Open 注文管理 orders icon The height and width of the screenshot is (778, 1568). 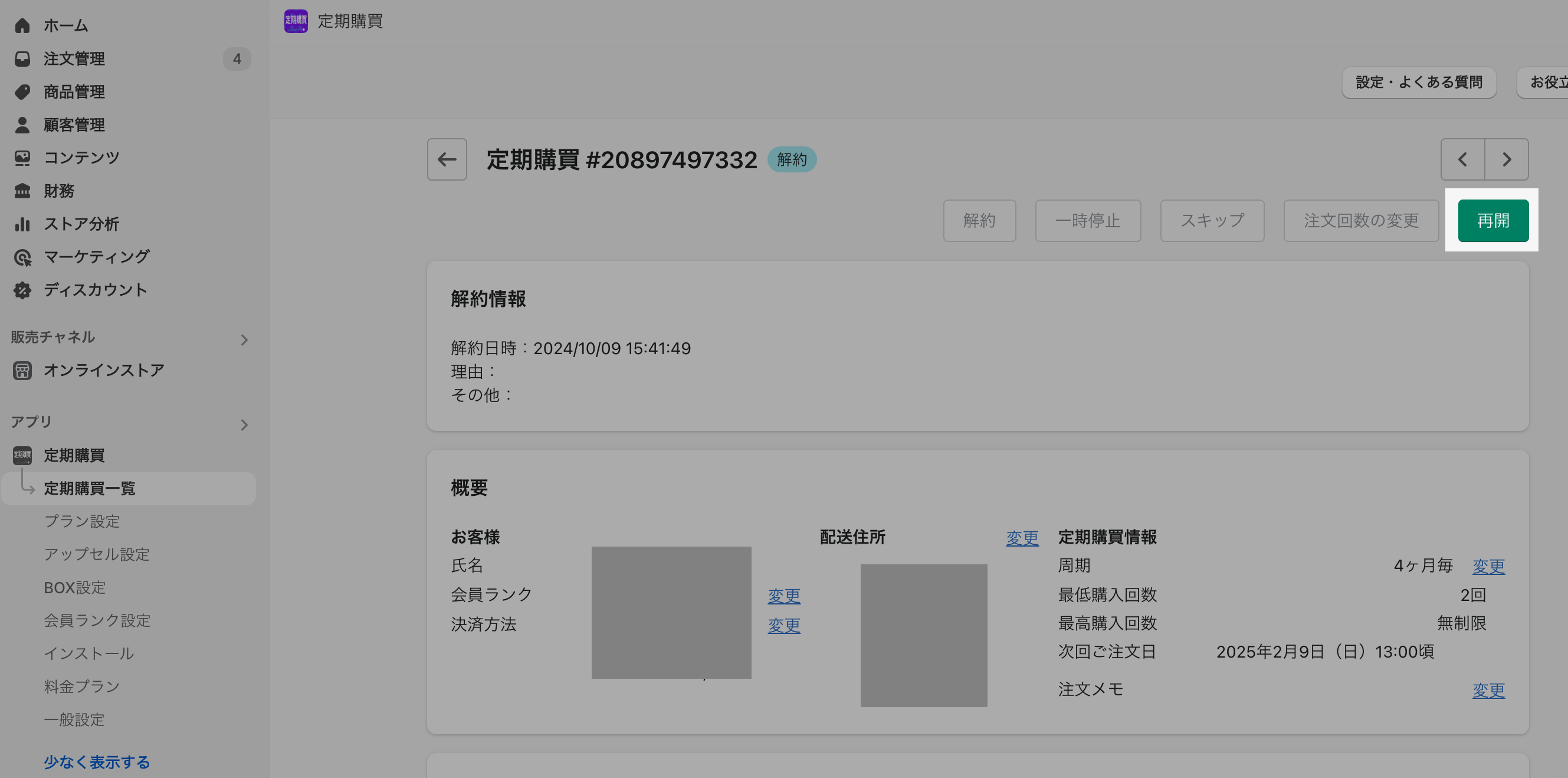pyautogui.click(x=22, y=59)
